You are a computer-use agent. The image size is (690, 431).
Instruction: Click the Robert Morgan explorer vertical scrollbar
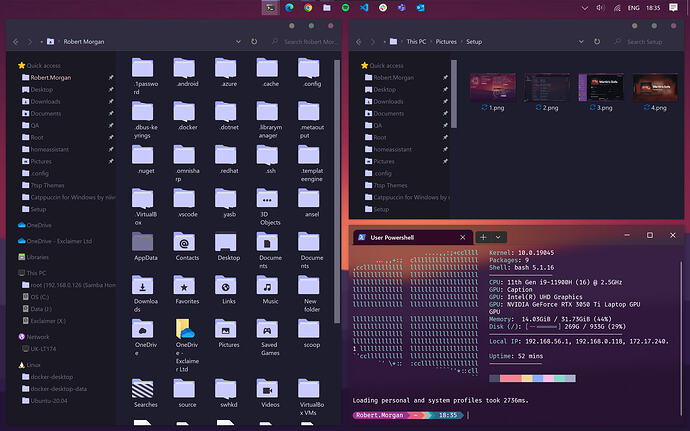tap(337, 192)
